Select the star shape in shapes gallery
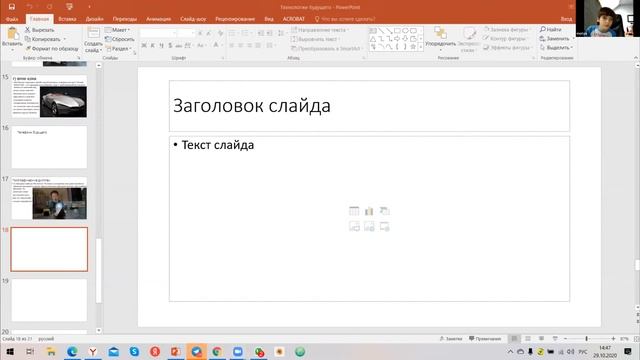The image size is (640, 360). pos(413,47)
